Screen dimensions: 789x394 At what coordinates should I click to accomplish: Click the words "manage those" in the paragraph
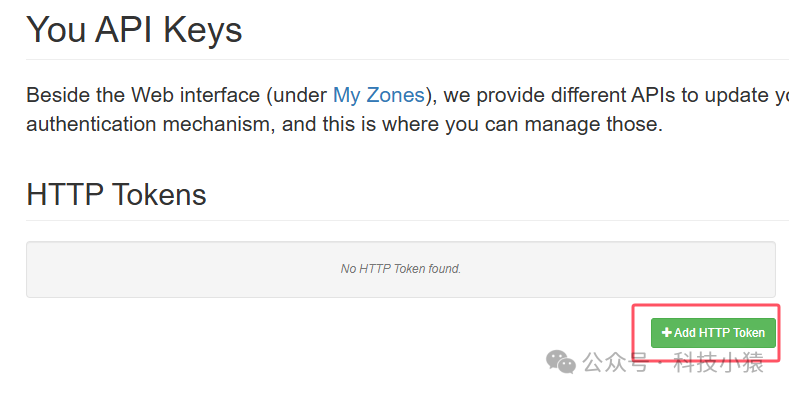point(593,124)
